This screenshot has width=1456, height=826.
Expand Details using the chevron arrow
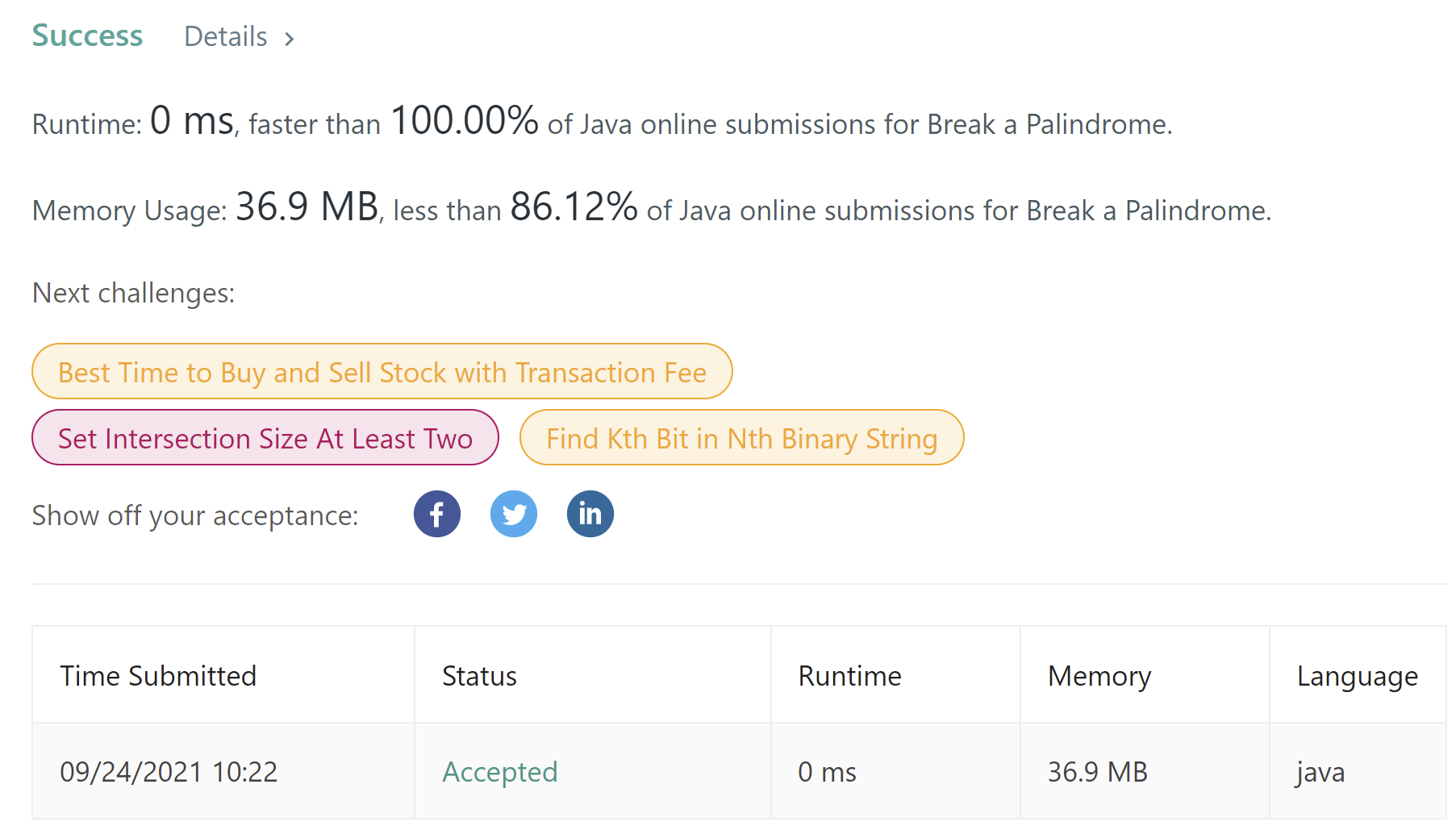(290, 39)
